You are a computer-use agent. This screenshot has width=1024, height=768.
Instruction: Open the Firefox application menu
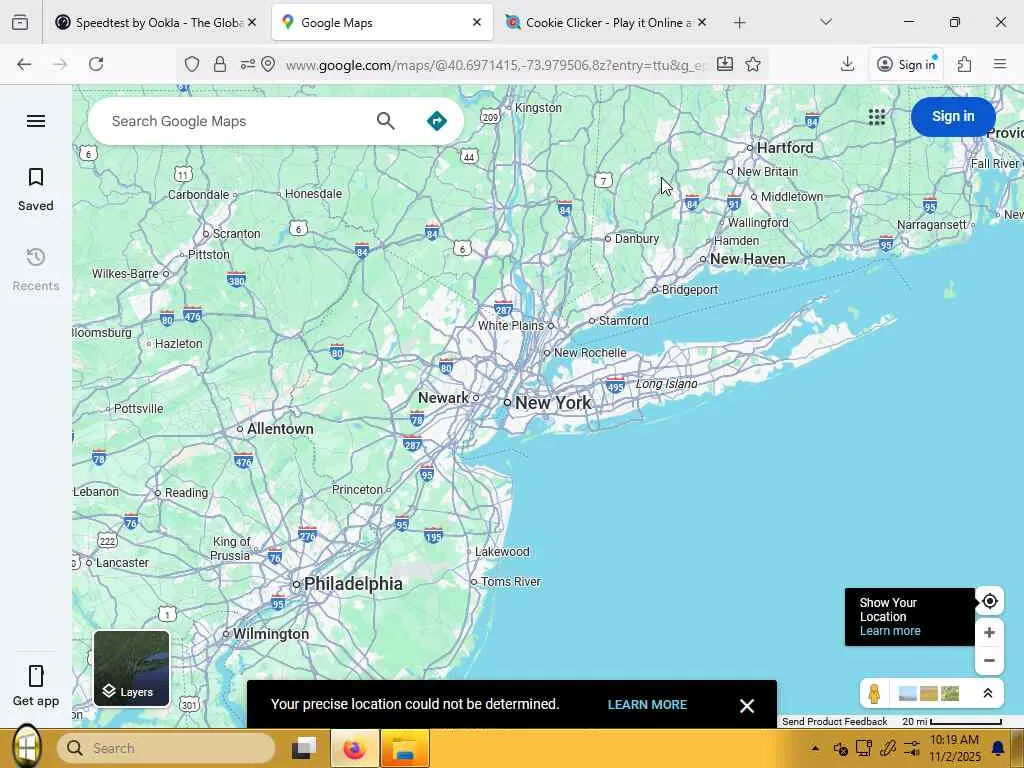click(1000, 64)
